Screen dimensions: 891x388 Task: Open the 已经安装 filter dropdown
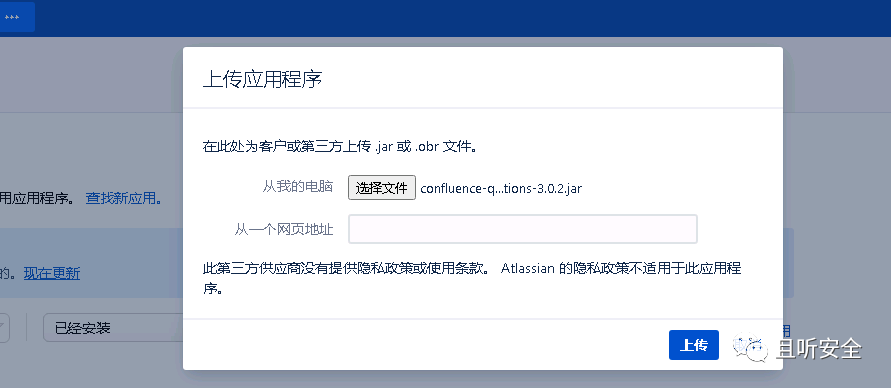point(113,328)
